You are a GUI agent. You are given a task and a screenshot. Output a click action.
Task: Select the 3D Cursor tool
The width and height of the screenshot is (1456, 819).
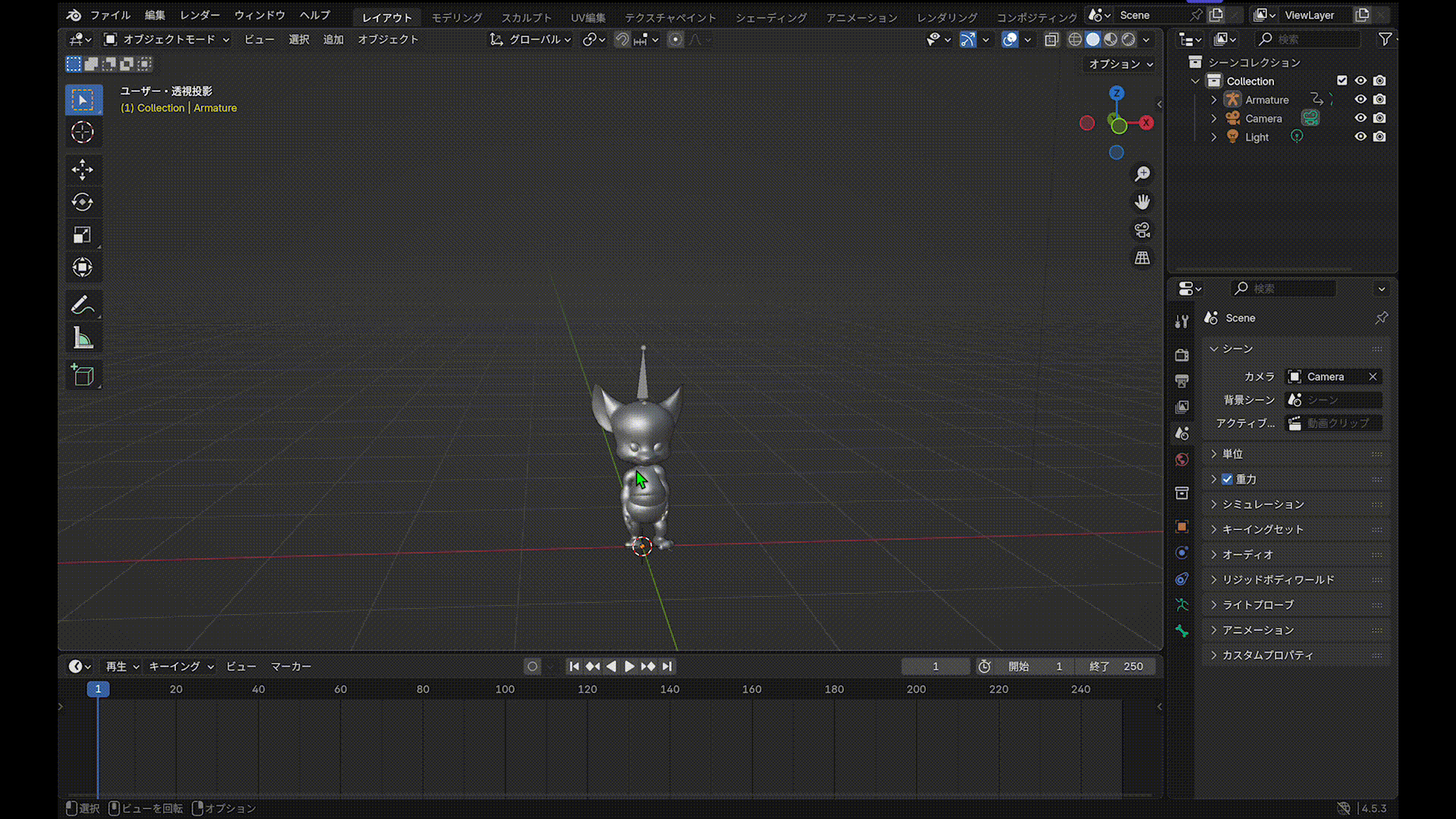[x=82, y=132]
